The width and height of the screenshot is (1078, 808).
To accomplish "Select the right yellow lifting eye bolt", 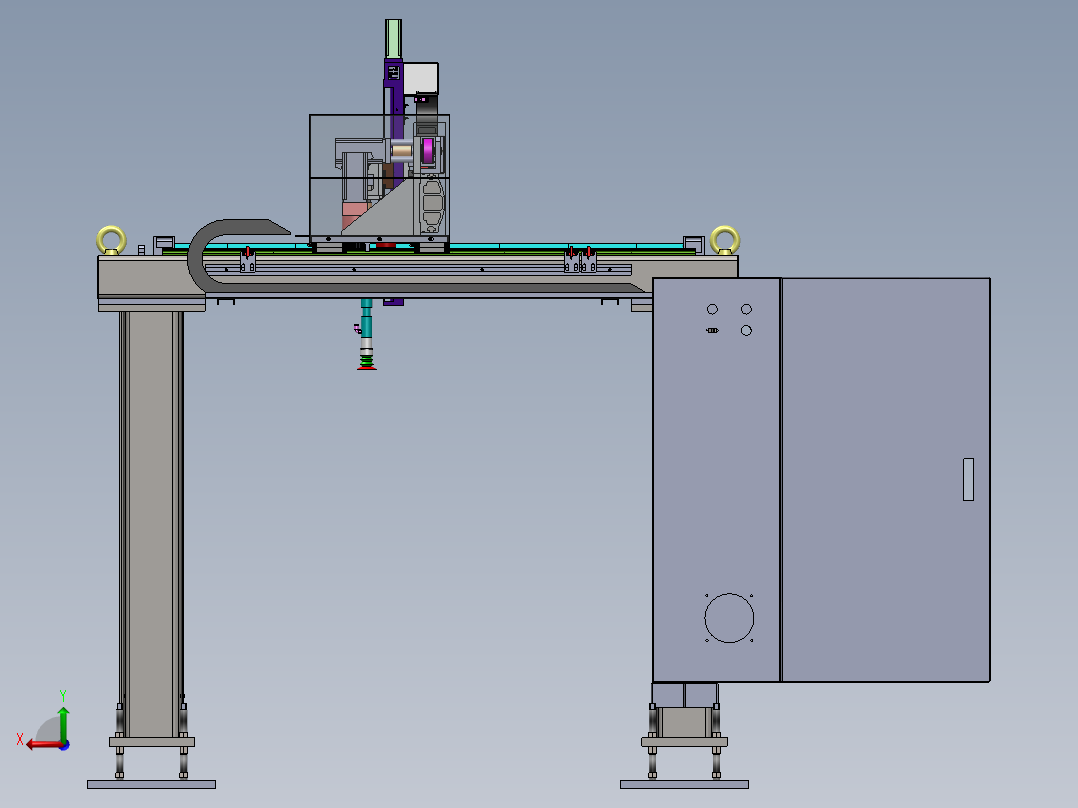I will tap(724, 240).
